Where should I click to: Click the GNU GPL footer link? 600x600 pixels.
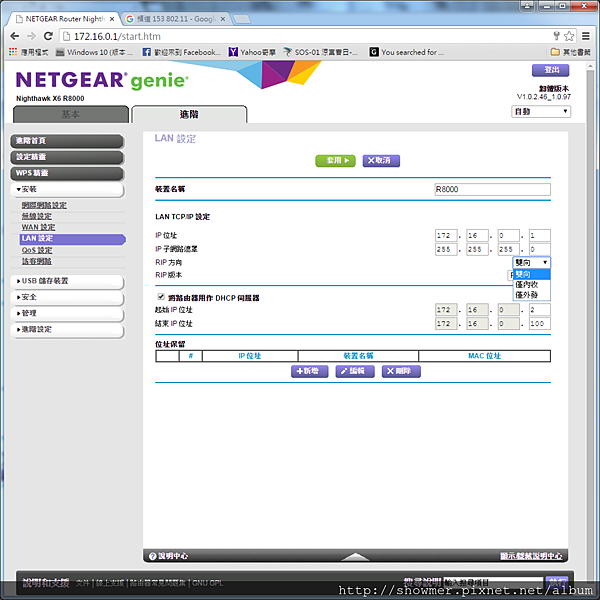pyautogui.click(x=207, y=583)
